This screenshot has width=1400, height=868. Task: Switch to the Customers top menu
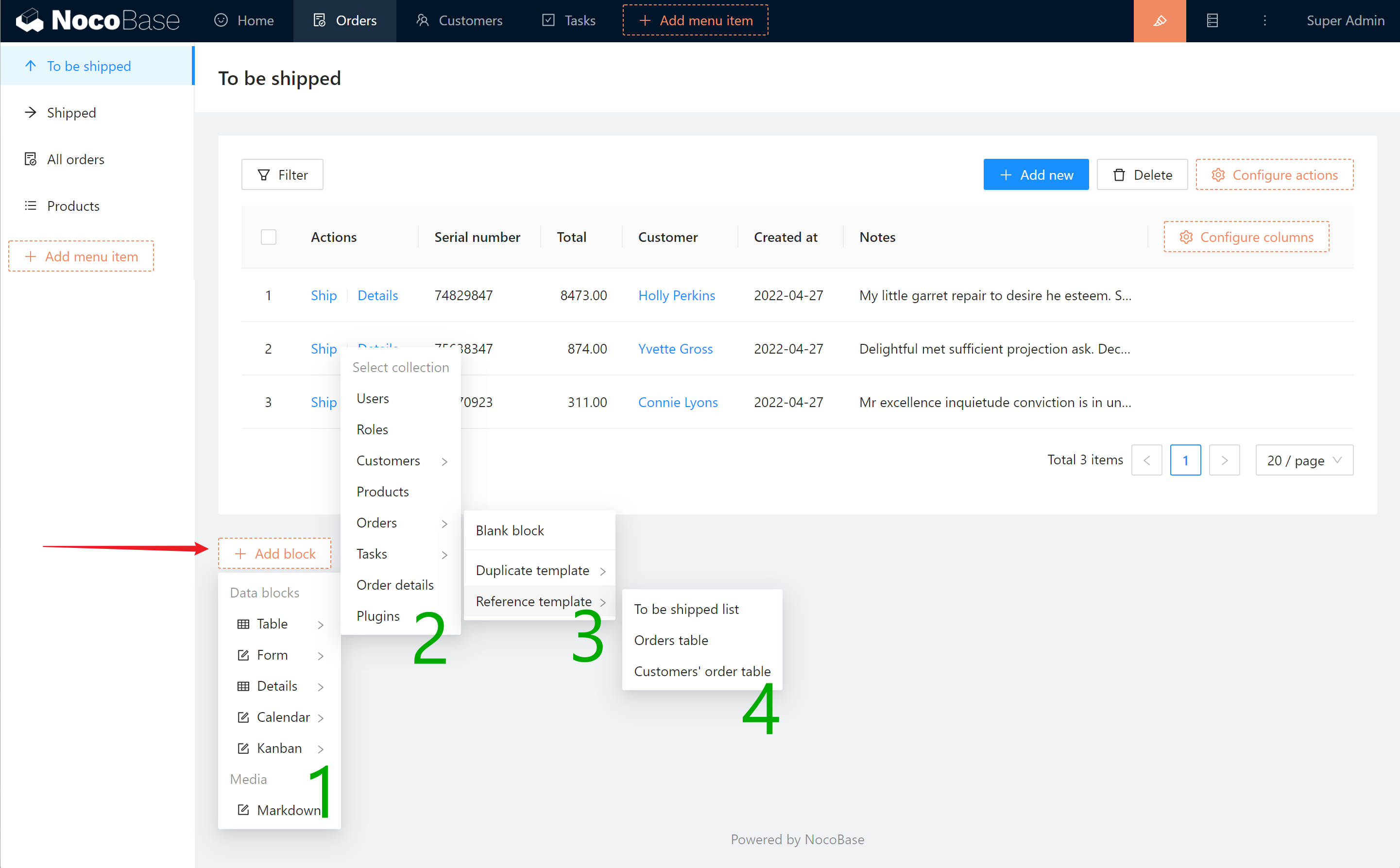point(459,21)
